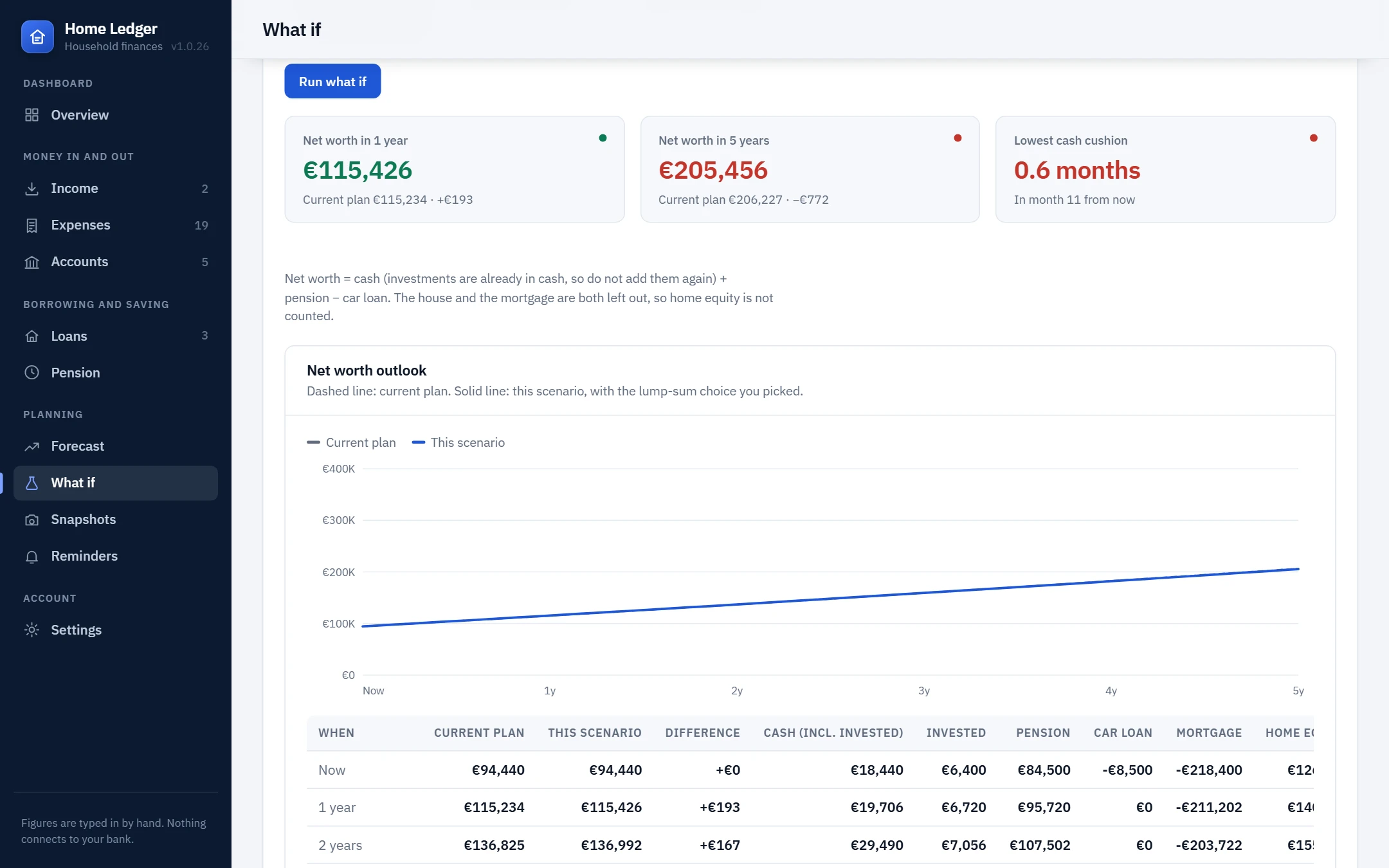Toggle the This scenario legend entry
1389x868 pixels.
pyautogui.click(x=458, y=442)
